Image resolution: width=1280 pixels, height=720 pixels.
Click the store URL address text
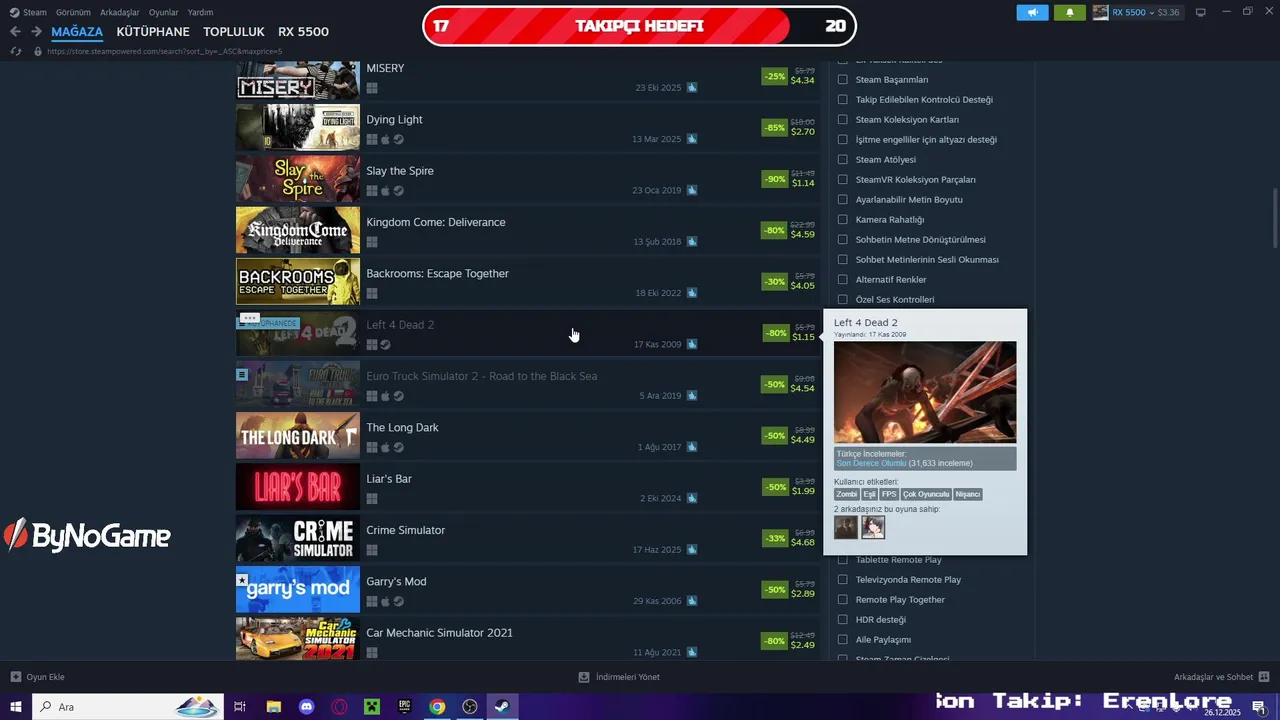pos(165,51)
